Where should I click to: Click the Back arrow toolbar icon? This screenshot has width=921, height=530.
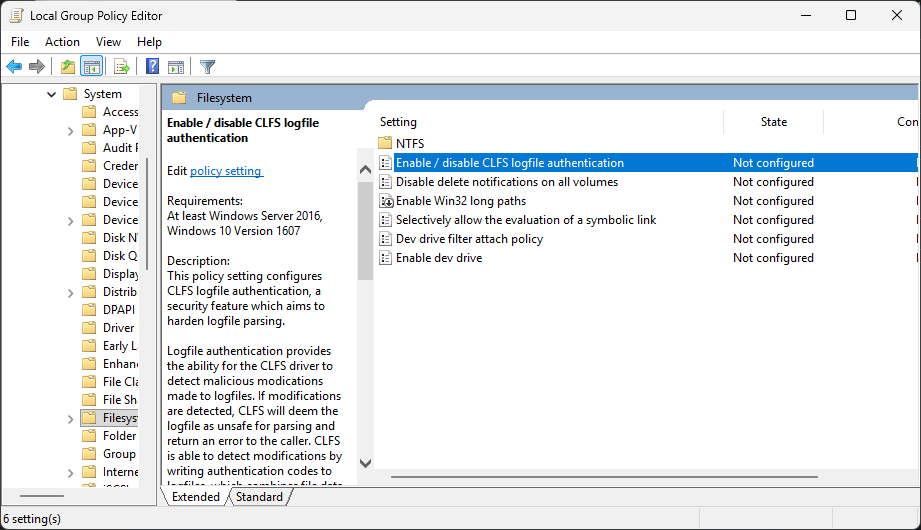pos(14,67)
